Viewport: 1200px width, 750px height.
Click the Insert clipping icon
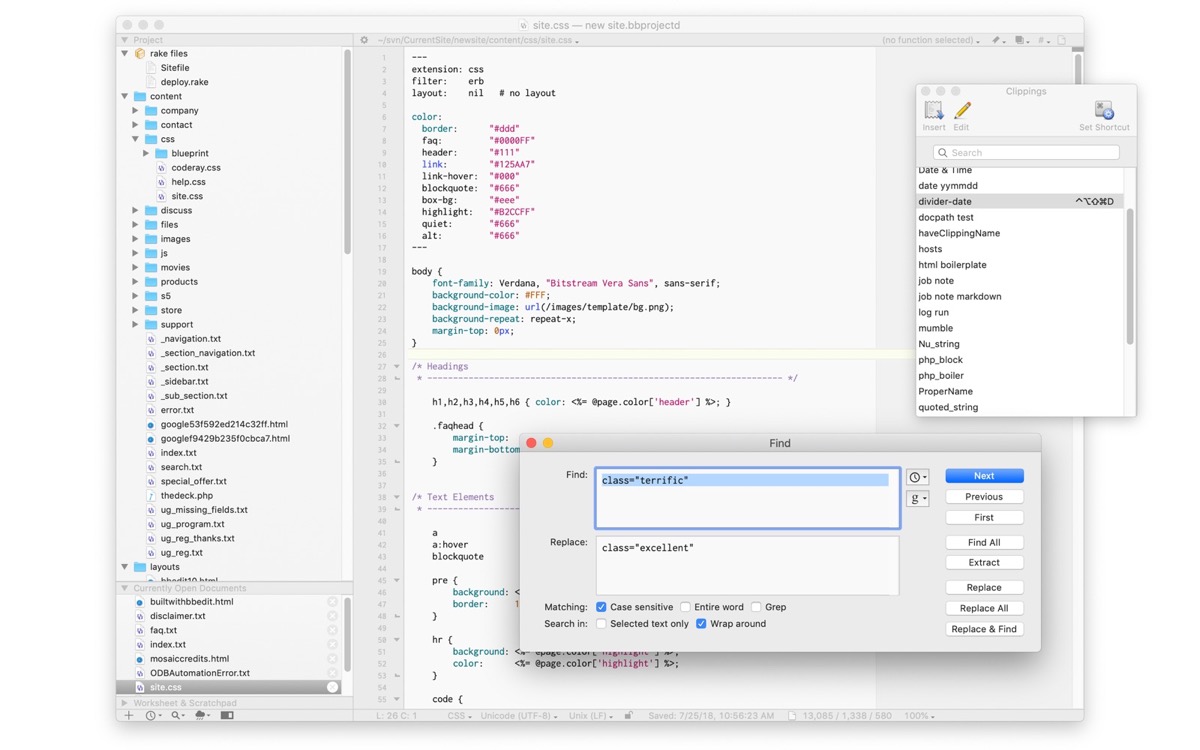click(x=934, y=111)
